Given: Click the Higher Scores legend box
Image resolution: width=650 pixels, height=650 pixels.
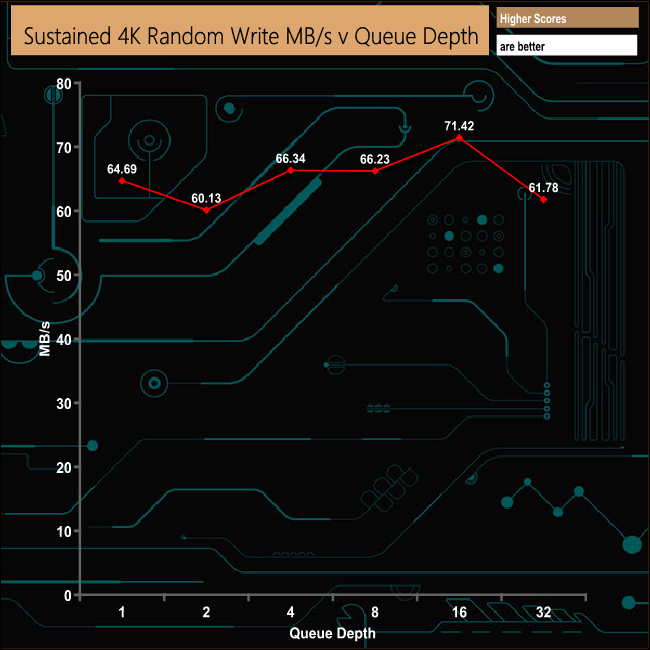Looking at the screenshot, I should coord(568,18).
